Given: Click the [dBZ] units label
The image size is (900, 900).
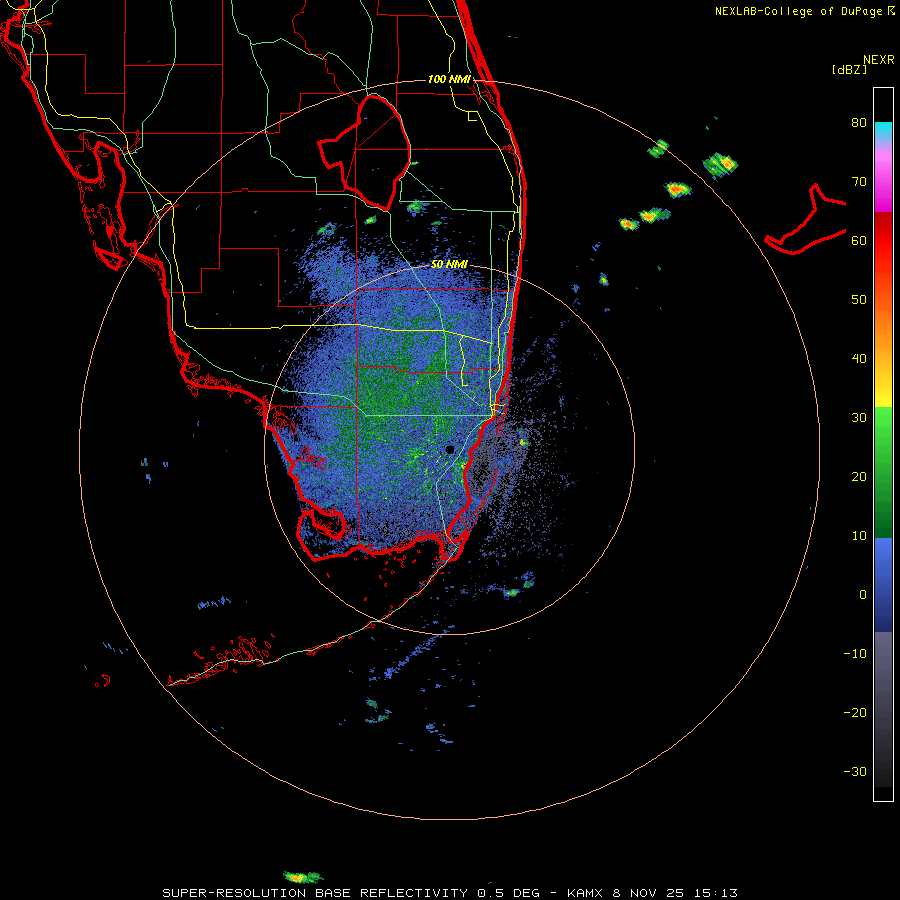Looking at the screenshot, I should pyautogui.click(x=849, y=70).
